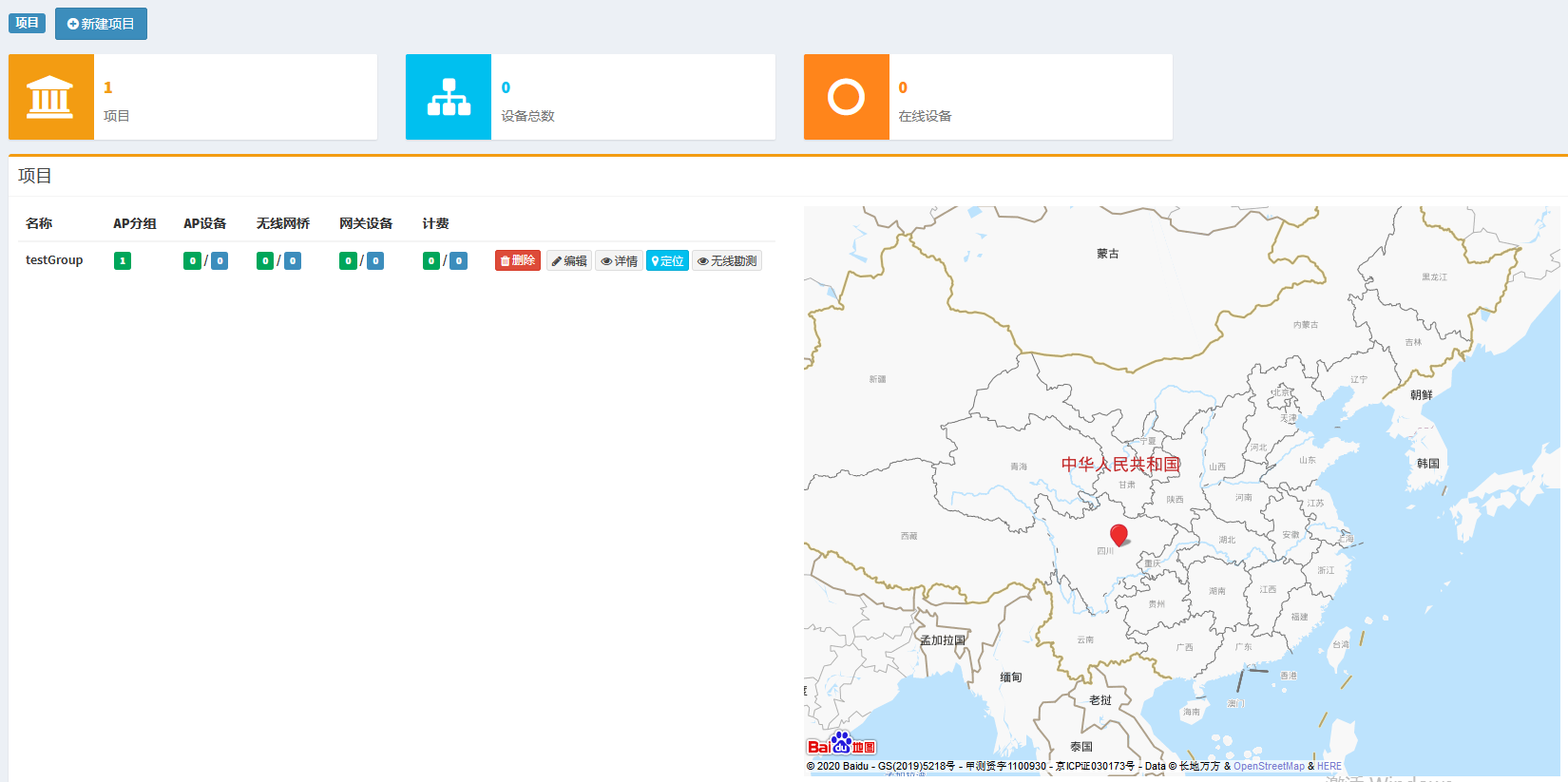The width and height of the screenshot is (1568, 782).
Task: Click the green 网关设备 online count badge
Action: tap(348, 260)
